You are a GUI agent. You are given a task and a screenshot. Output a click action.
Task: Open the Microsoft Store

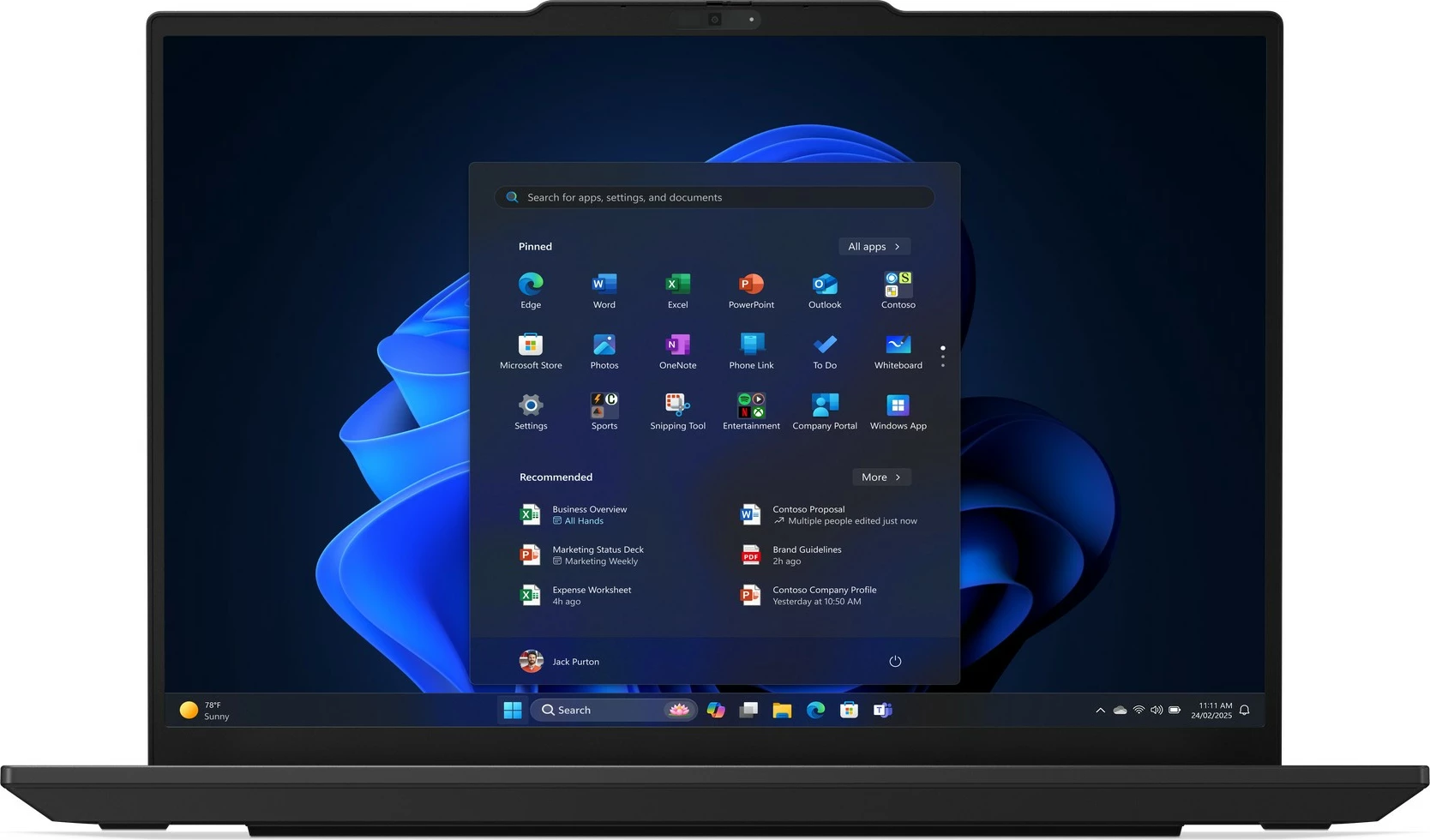531,350
